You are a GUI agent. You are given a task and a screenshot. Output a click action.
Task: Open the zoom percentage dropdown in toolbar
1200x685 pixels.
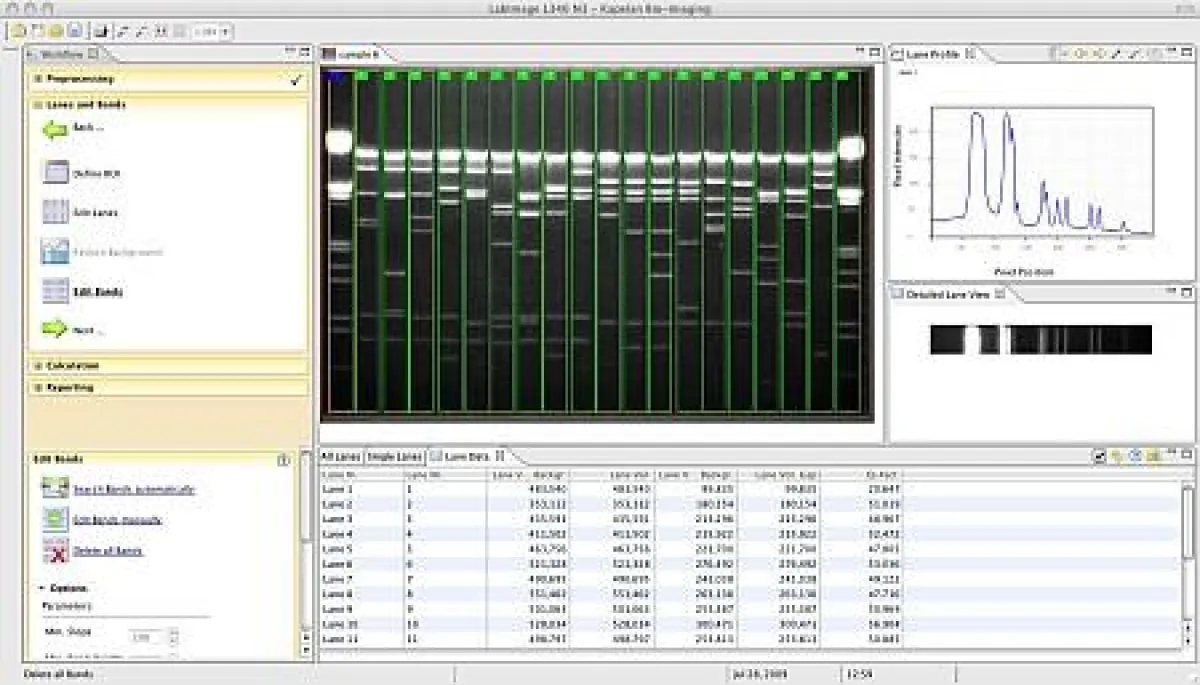click(x=213, y=31)
